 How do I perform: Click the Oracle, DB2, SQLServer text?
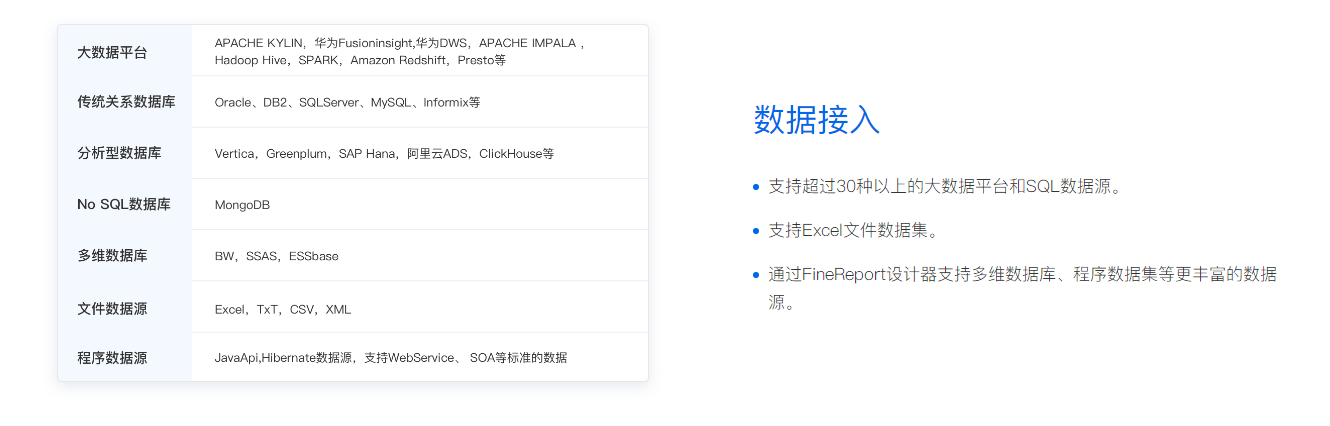coord(347,102)
